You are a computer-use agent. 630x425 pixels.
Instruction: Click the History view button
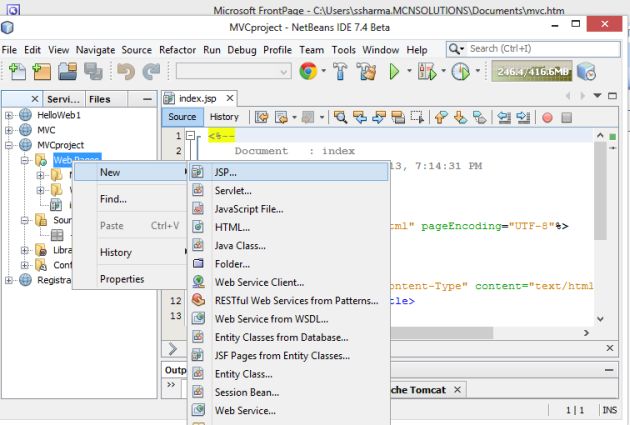tap(224, 117)
